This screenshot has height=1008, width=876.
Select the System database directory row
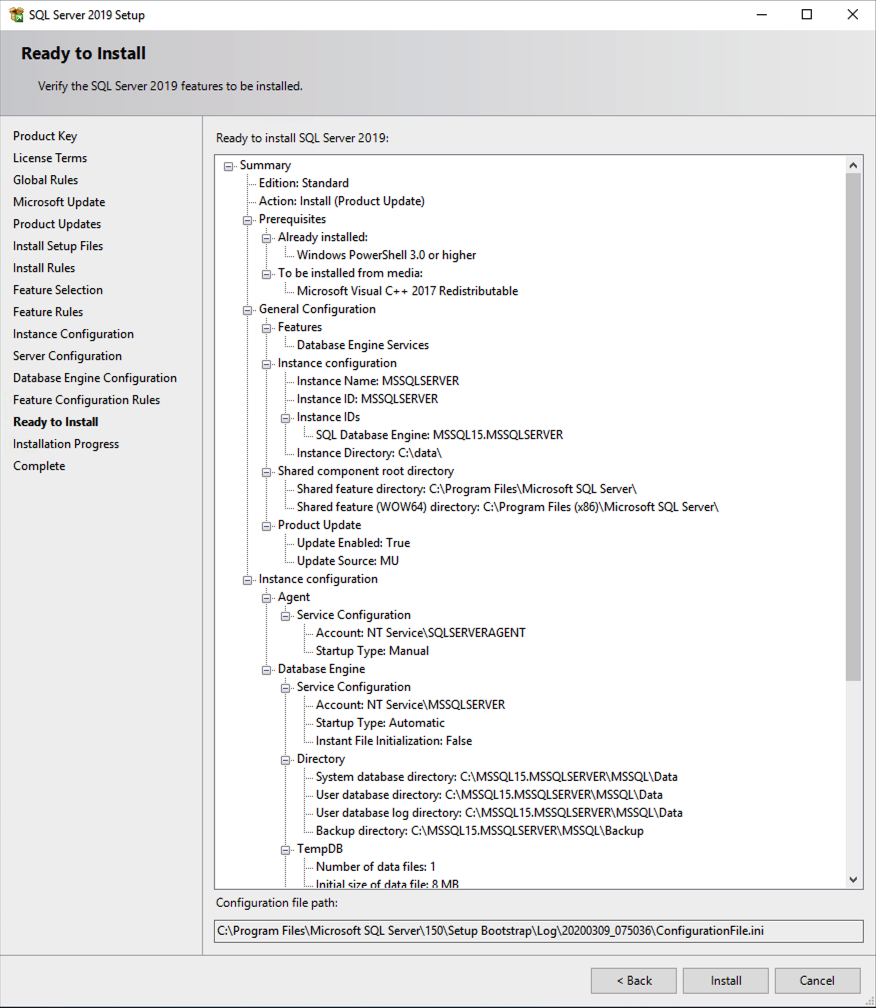pyautogui.click(x=497, y=777)
